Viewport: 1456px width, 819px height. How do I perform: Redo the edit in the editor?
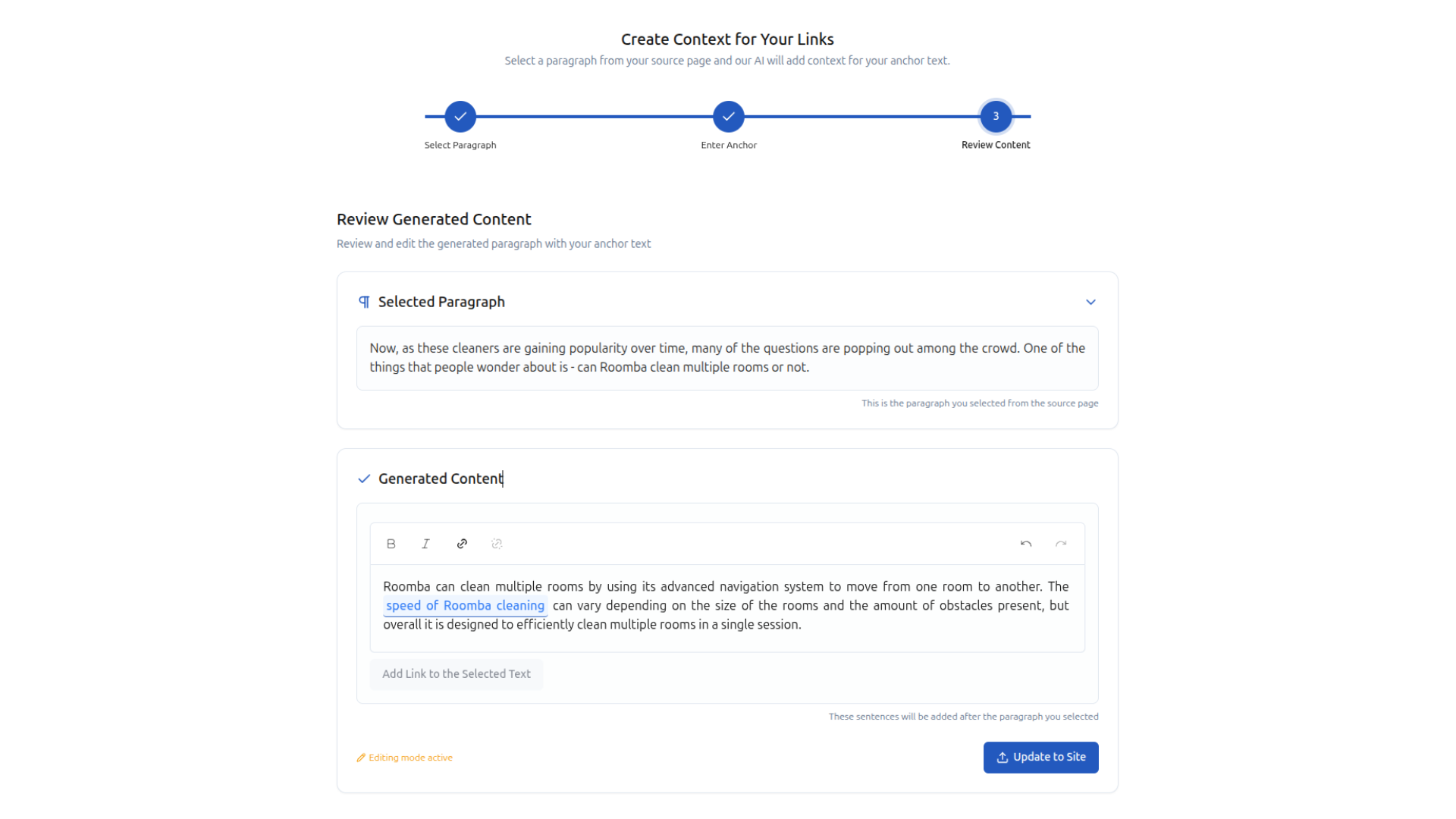(x=1061, y=544)
